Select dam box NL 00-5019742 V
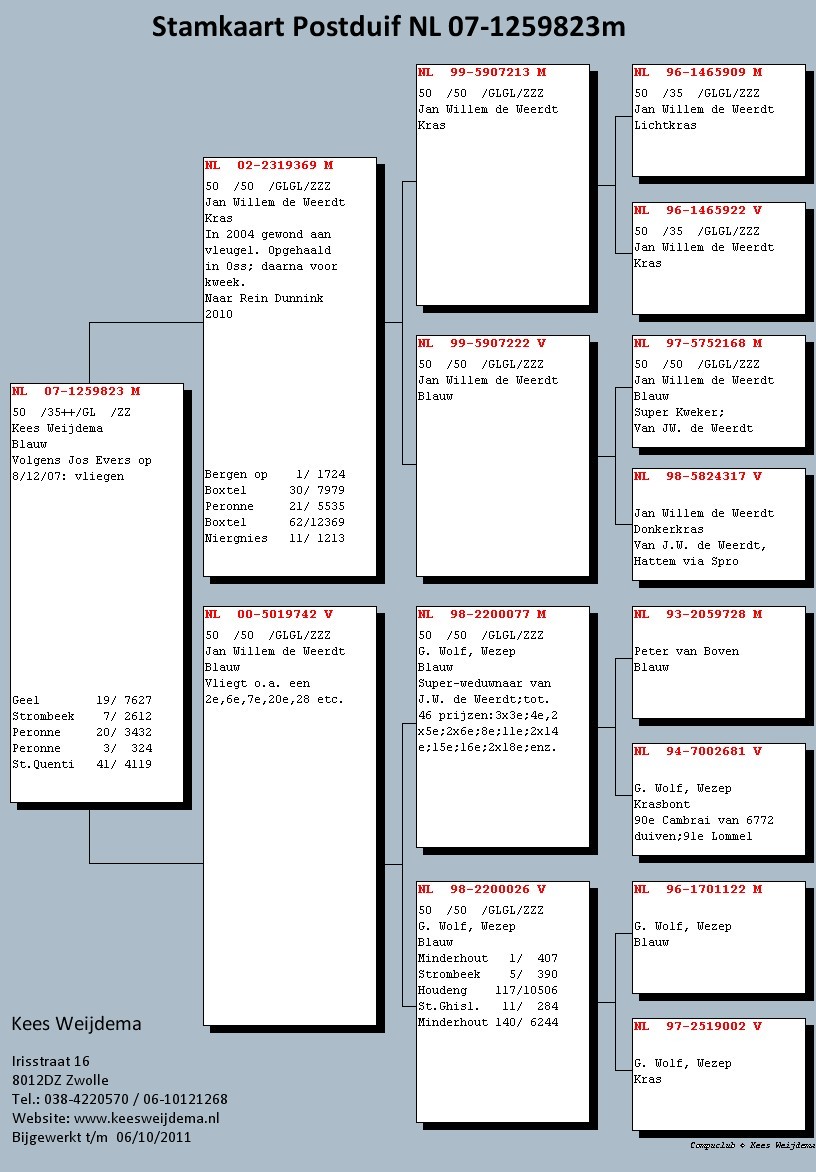Screen dimensions: 816x1172 290,815
